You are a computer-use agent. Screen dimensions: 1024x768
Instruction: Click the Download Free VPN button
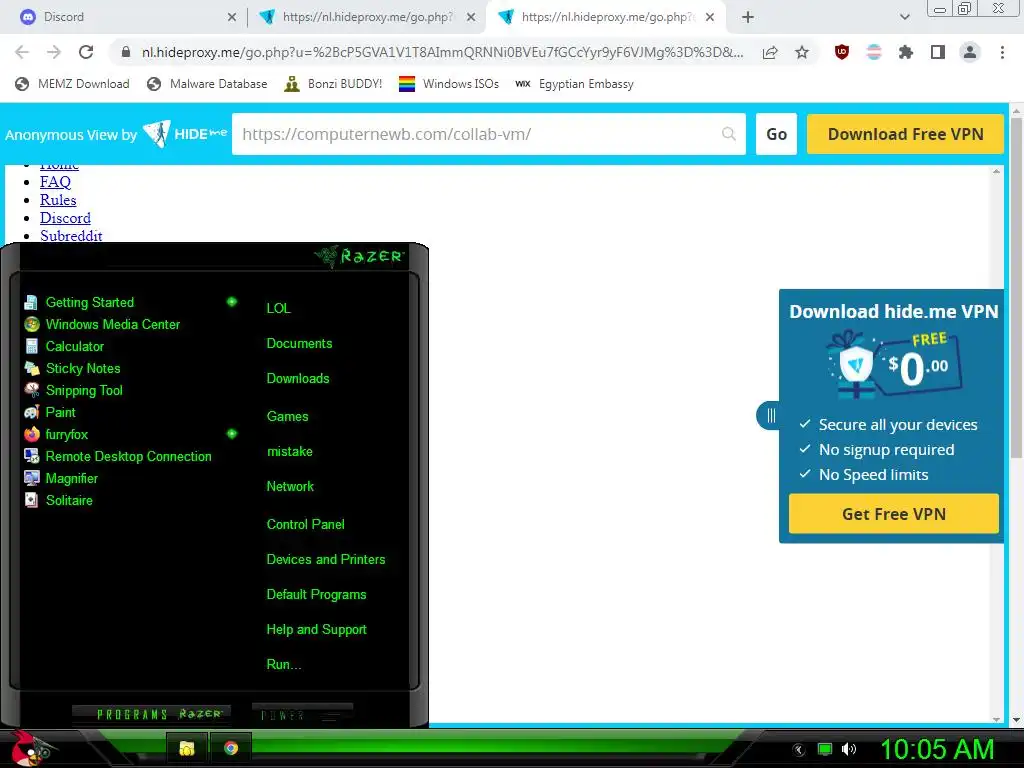[x=905, y=134]
